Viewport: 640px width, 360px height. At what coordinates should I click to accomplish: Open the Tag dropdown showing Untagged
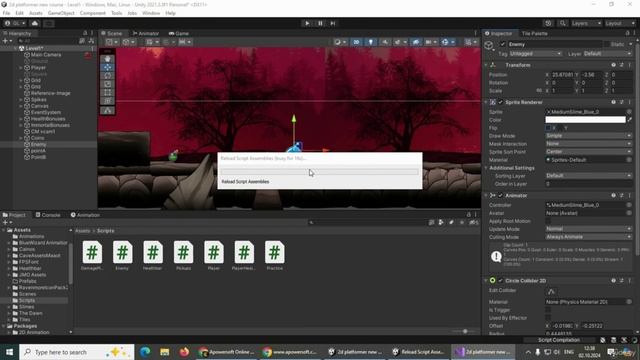pos(535,54)
